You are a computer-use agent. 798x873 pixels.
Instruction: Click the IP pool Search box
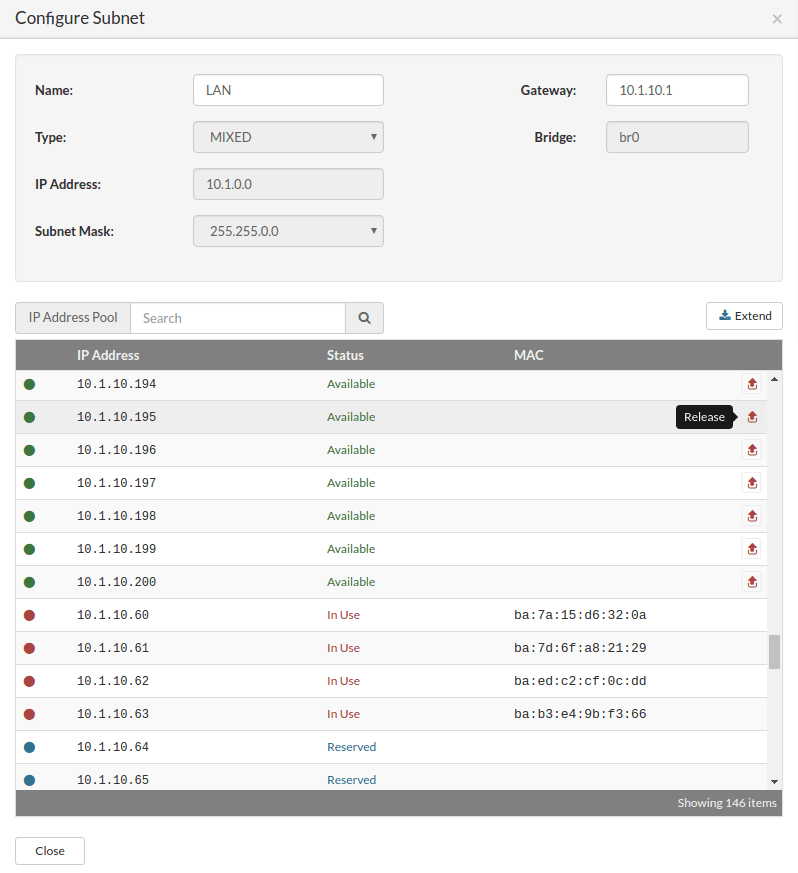click(x=238, y=318)
